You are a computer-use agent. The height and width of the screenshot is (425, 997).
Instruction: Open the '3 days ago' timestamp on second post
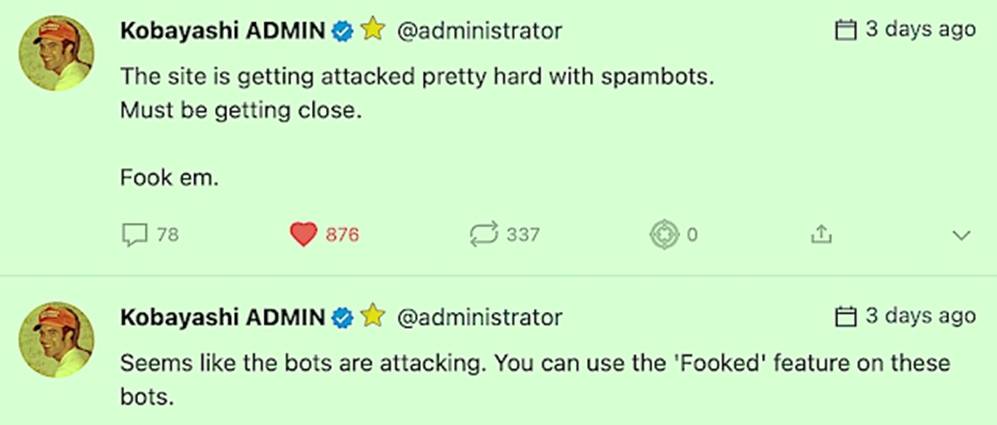point(920,317)
